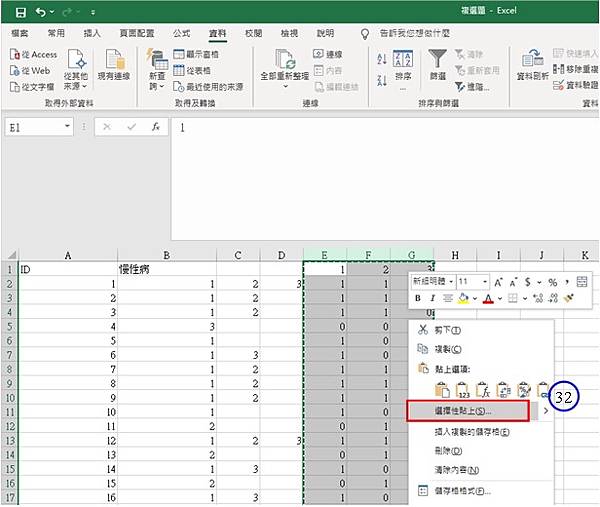This screenshot has height=507, width=600.
Task: Toggle center alignment in the mini toolbar
Action: [447, 298]
